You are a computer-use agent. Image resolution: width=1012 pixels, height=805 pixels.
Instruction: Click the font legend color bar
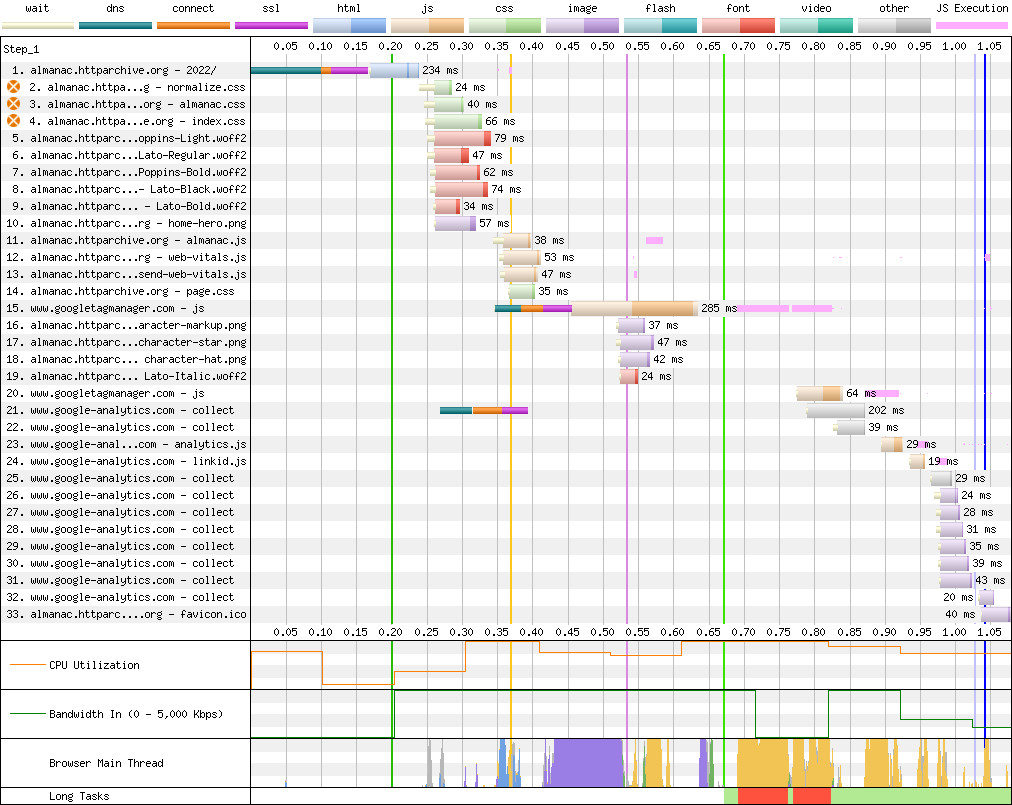click(738, 24)
